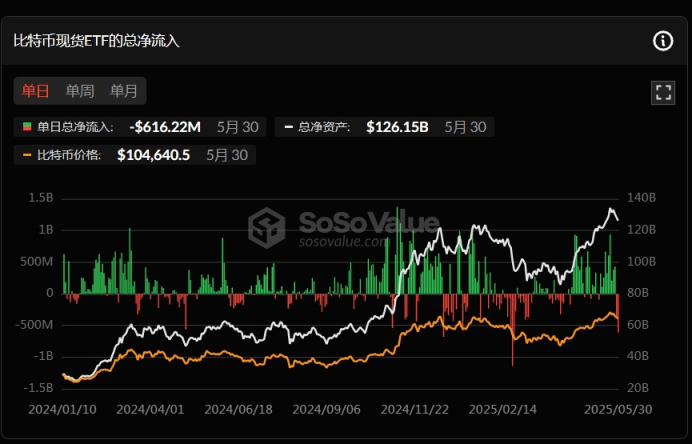The image size is (692, 444).
Task: Switch to the 单周 weekly tab
Action: point(80,91)
